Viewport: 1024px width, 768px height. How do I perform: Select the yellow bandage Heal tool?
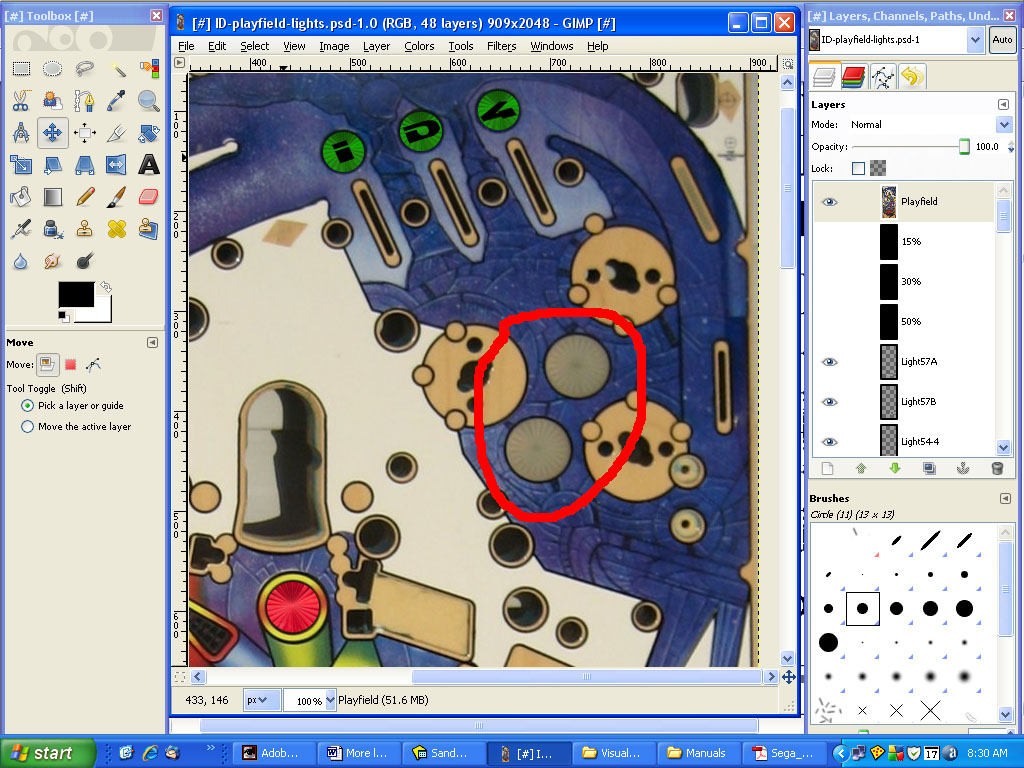[x=117, y=228]
